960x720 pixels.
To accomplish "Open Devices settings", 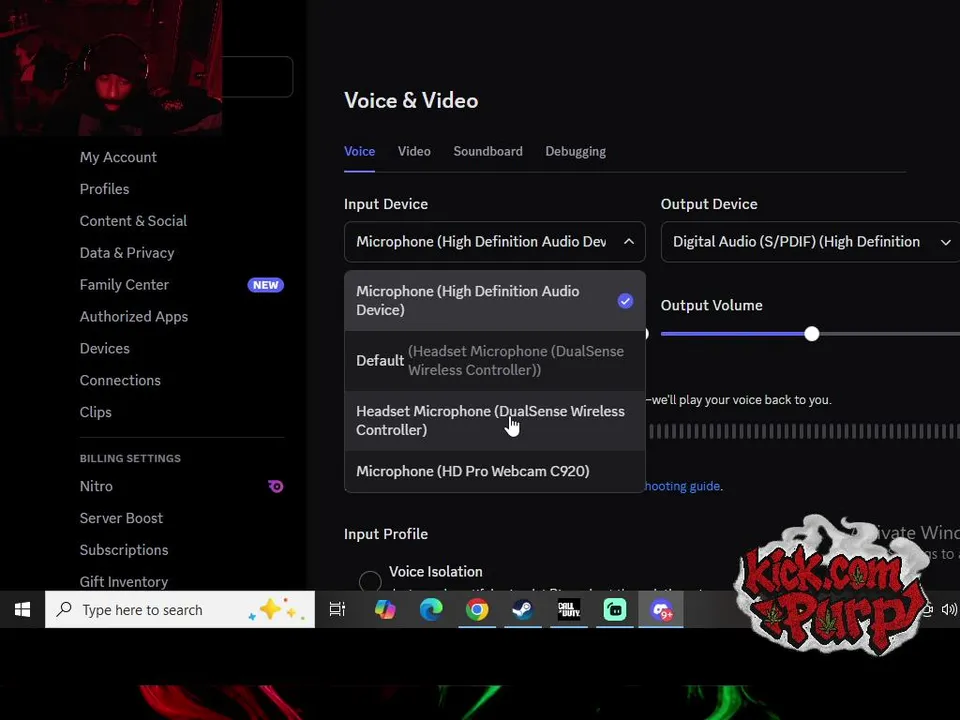I will click(x=105, y=348).
